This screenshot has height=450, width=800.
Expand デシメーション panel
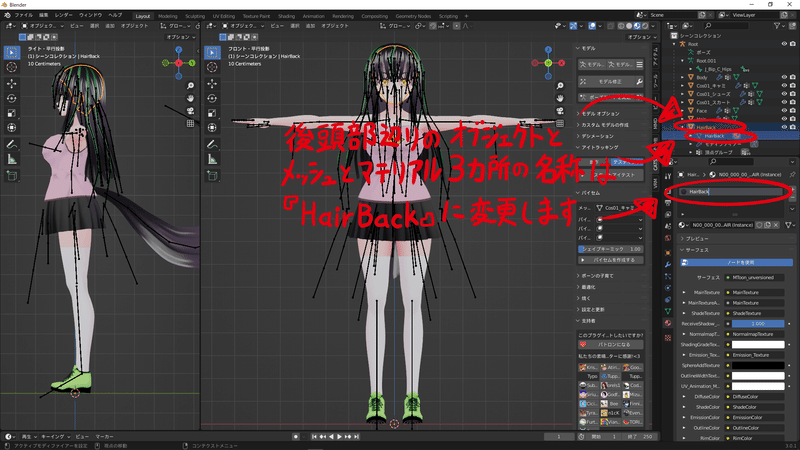point(595,136)
